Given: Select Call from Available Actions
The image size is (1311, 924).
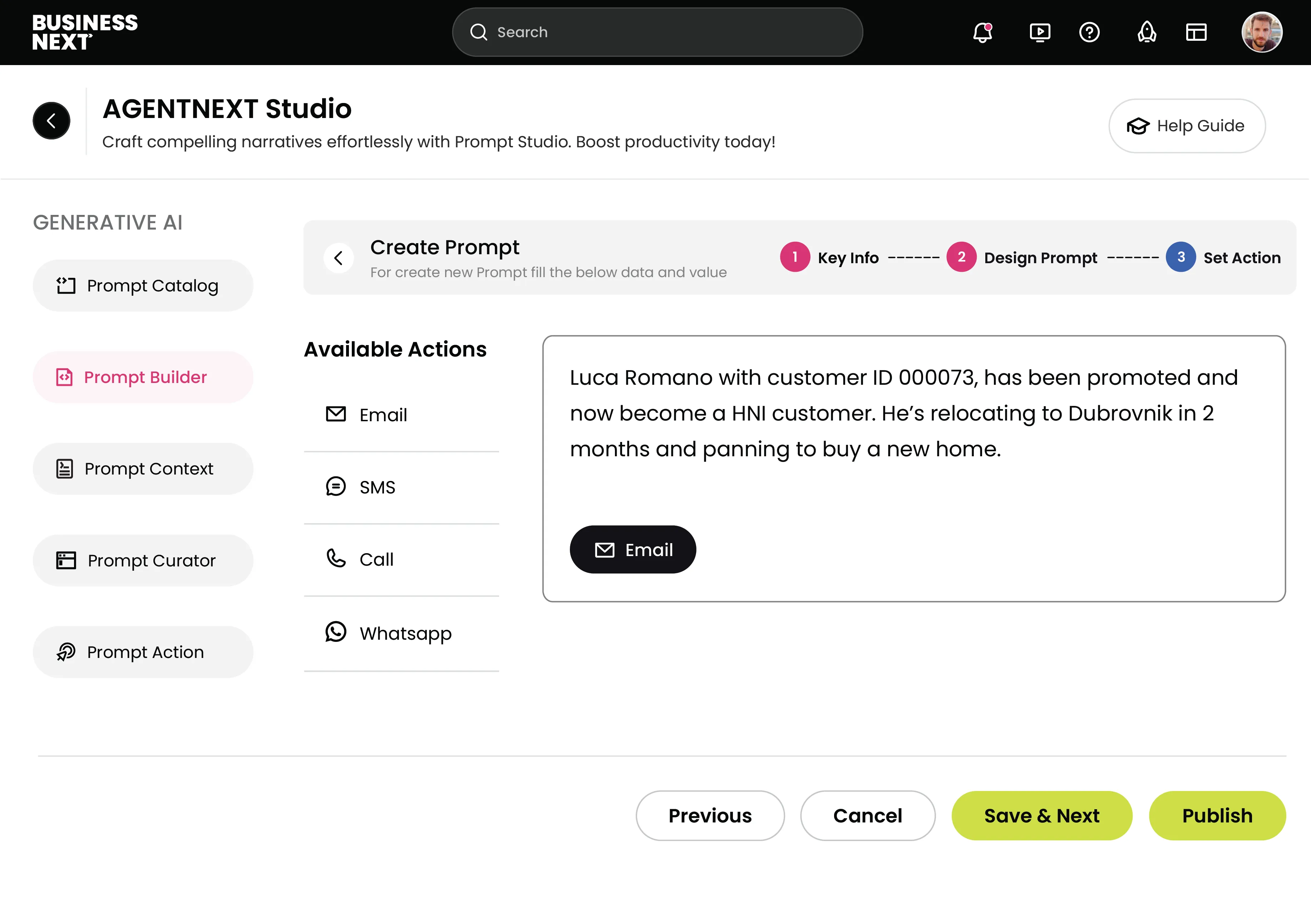Looking at the screenshot, I should [x=401, y=560].
